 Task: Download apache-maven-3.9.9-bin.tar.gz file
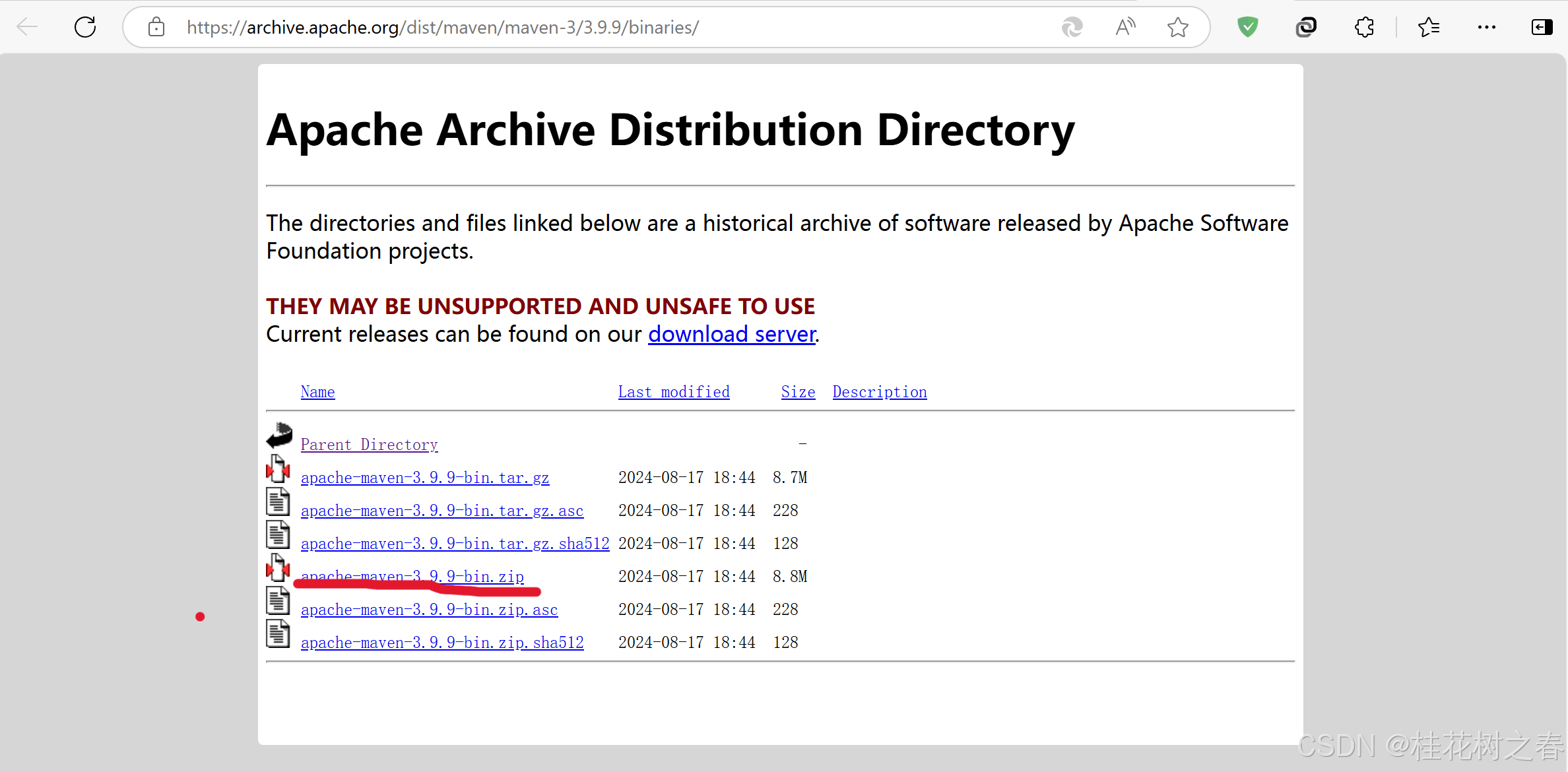[x=424, y=478]
